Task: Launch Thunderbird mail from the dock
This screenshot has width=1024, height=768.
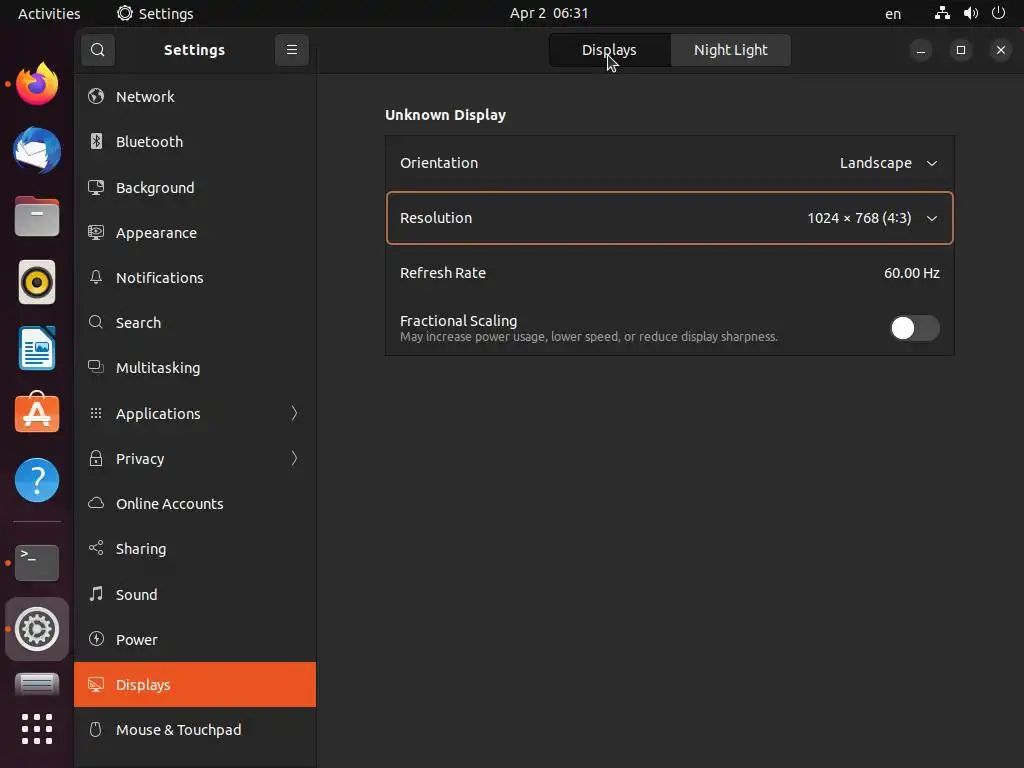Action: pyautogui.click(x=37, y=151)
